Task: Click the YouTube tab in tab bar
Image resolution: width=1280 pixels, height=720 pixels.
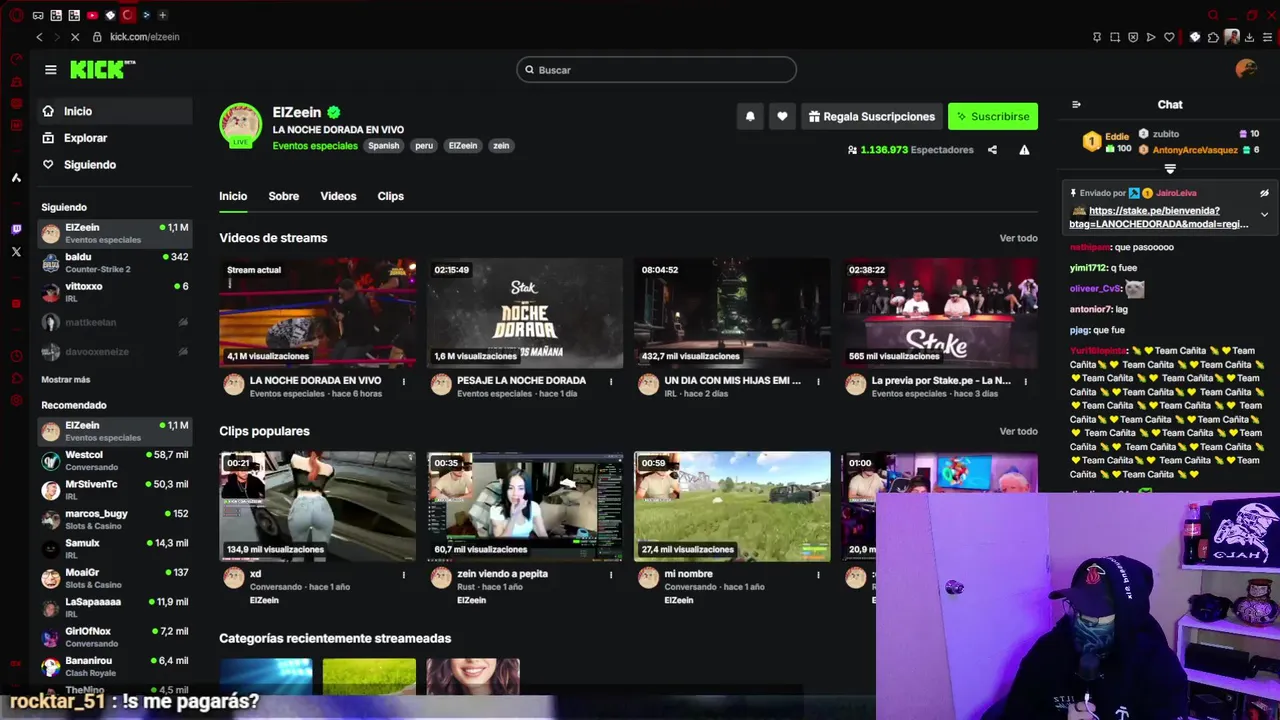Action: point(92,15)
